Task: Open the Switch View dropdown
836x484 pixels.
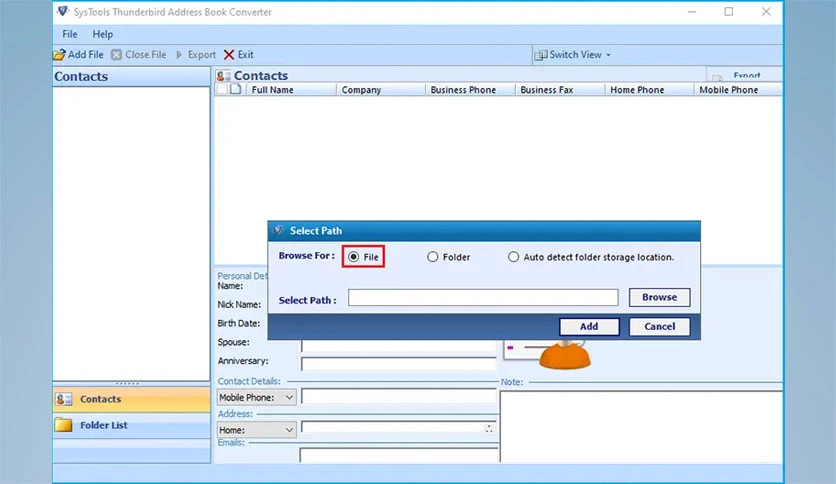Action: tap(573, 55)
